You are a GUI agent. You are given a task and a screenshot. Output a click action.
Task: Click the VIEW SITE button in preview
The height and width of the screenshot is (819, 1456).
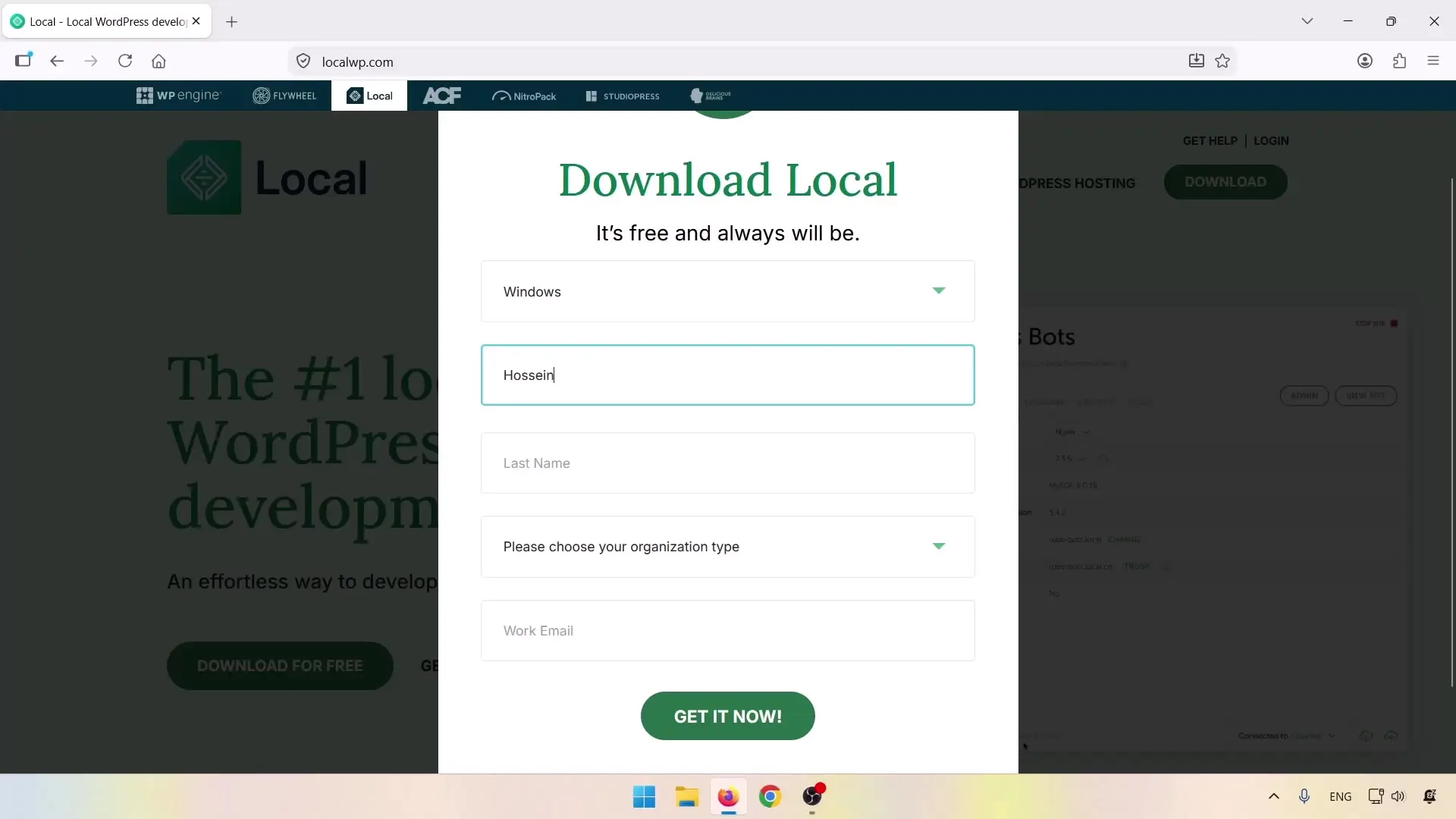tap(1365, 396)
